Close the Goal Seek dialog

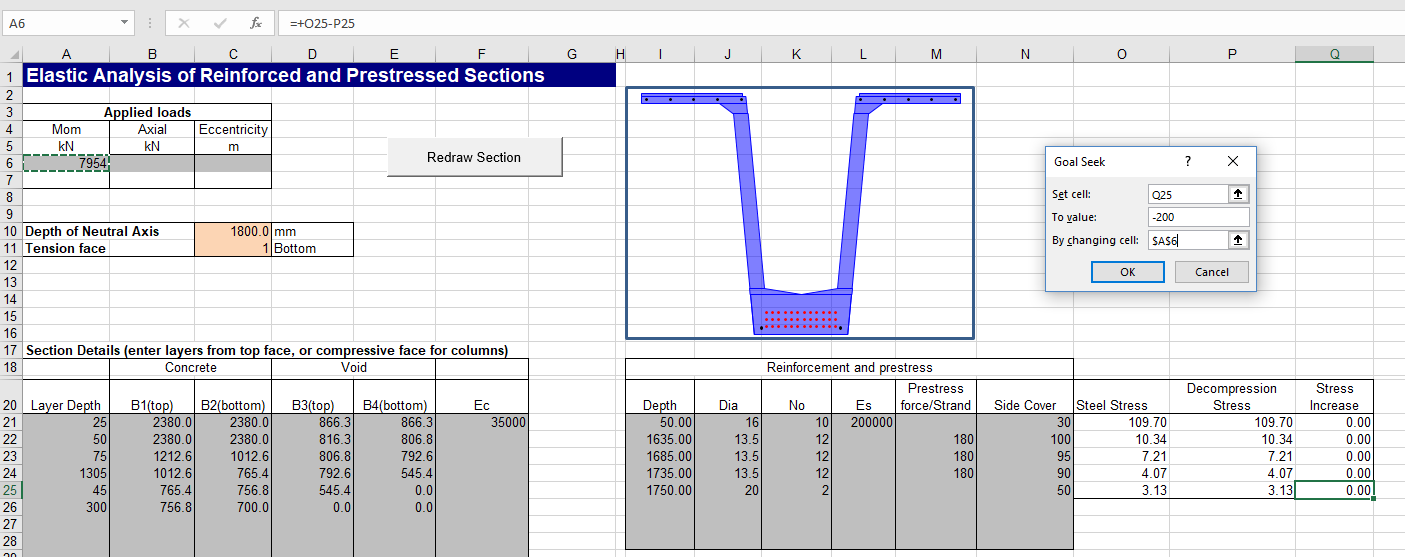point(1232,161)
